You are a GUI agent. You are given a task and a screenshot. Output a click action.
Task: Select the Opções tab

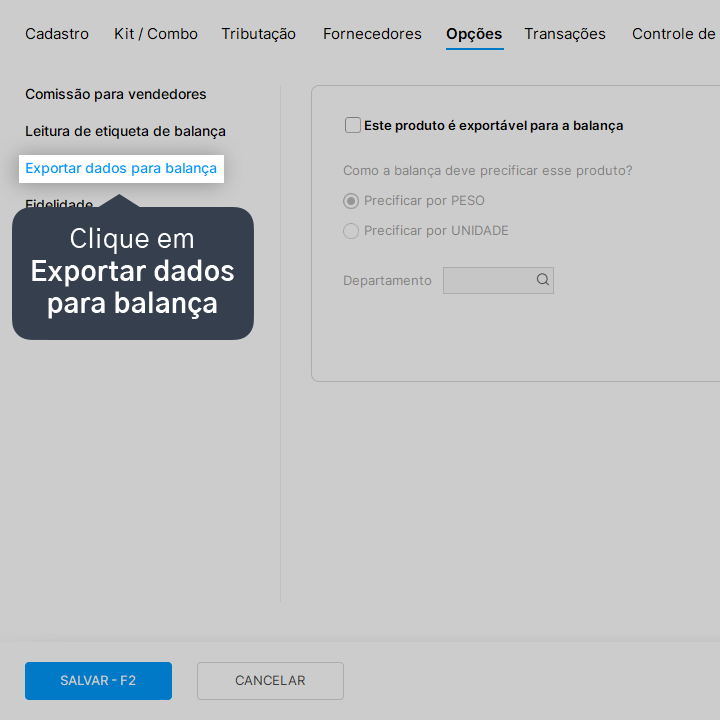(x=474, y=34)
